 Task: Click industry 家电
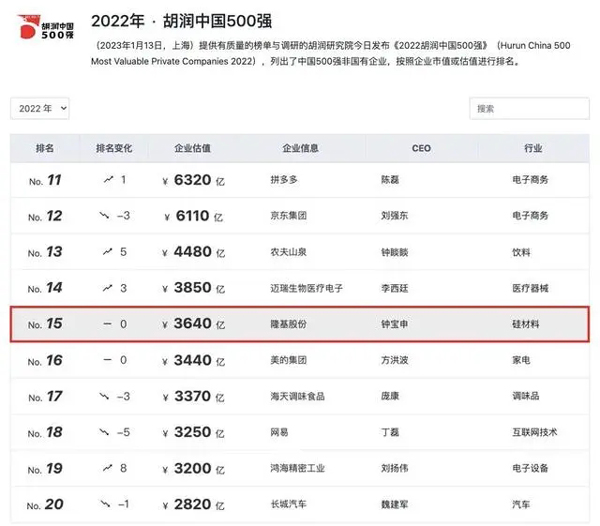pyautogui.click(x=521, y=360)
